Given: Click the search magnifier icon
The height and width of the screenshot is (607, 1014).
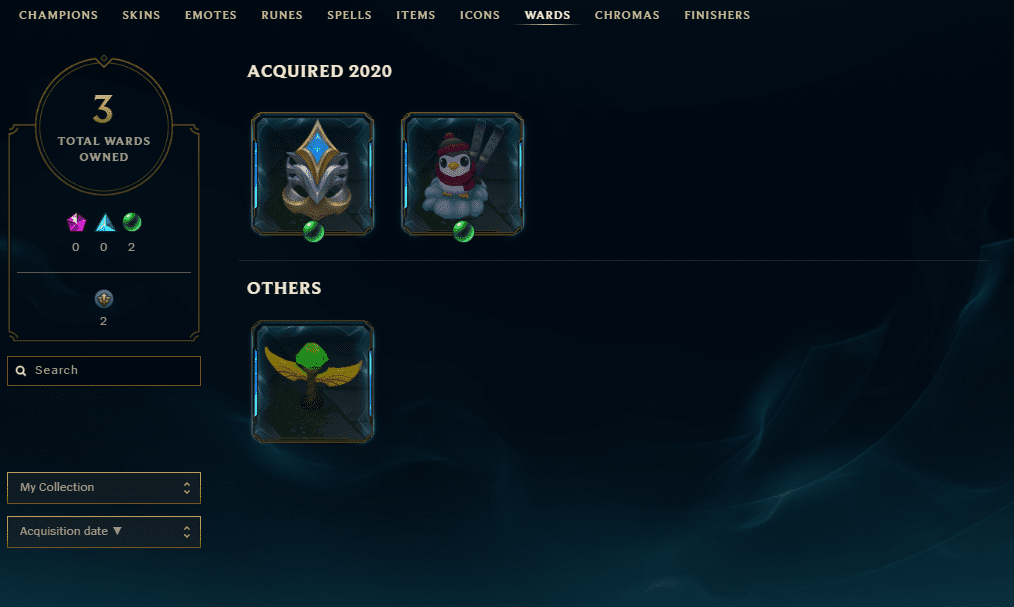Looking at the screenshot, I should click(x=21, y=370).
